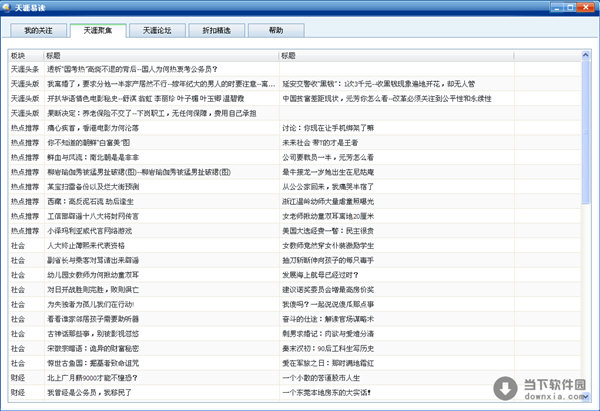The width and height of the screenshot is (600, 411).
Task: Open post 小泽玛利亚或代言网络游戏
Action: point(90,231)
